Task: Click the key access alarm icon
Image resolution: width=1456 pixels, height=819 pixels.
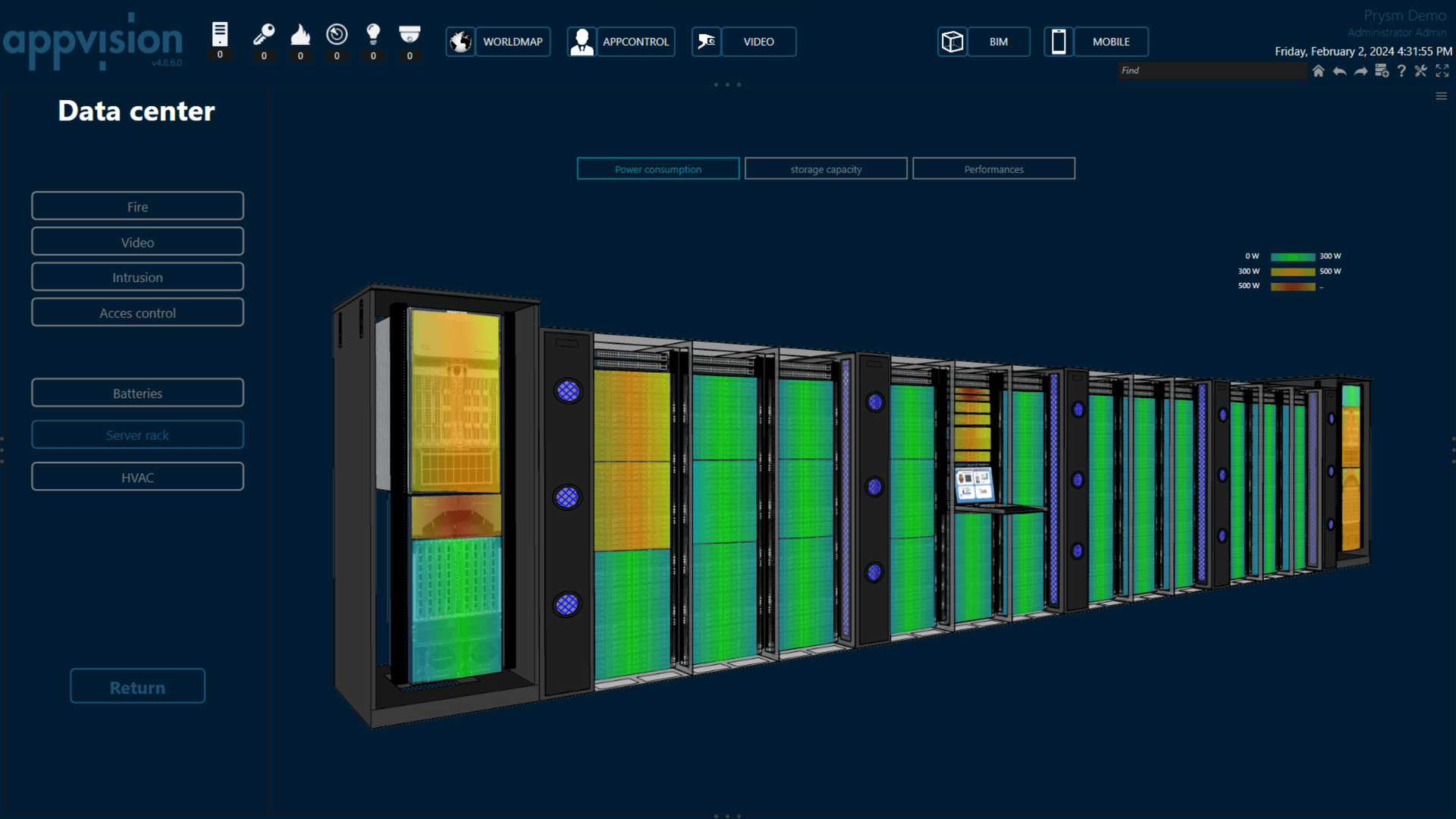Action: (x=264, y=34)
